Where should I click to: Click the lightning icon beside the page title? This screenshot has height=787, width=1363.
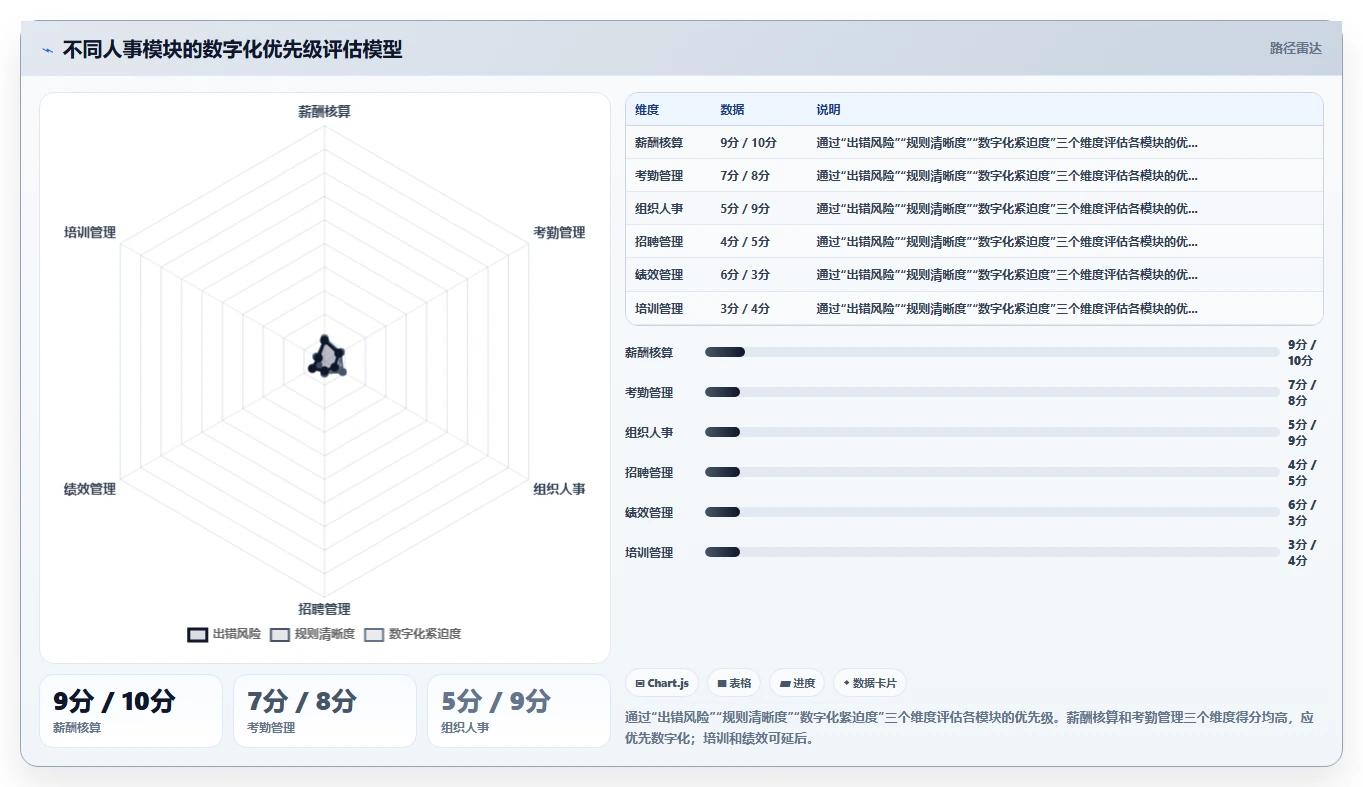click(47, 50)
